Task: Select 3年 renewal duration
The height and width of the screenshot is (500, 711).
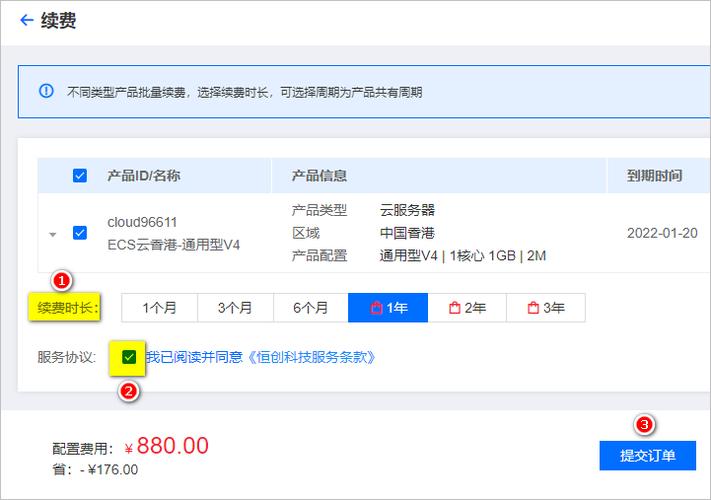Action: [546, 308]
